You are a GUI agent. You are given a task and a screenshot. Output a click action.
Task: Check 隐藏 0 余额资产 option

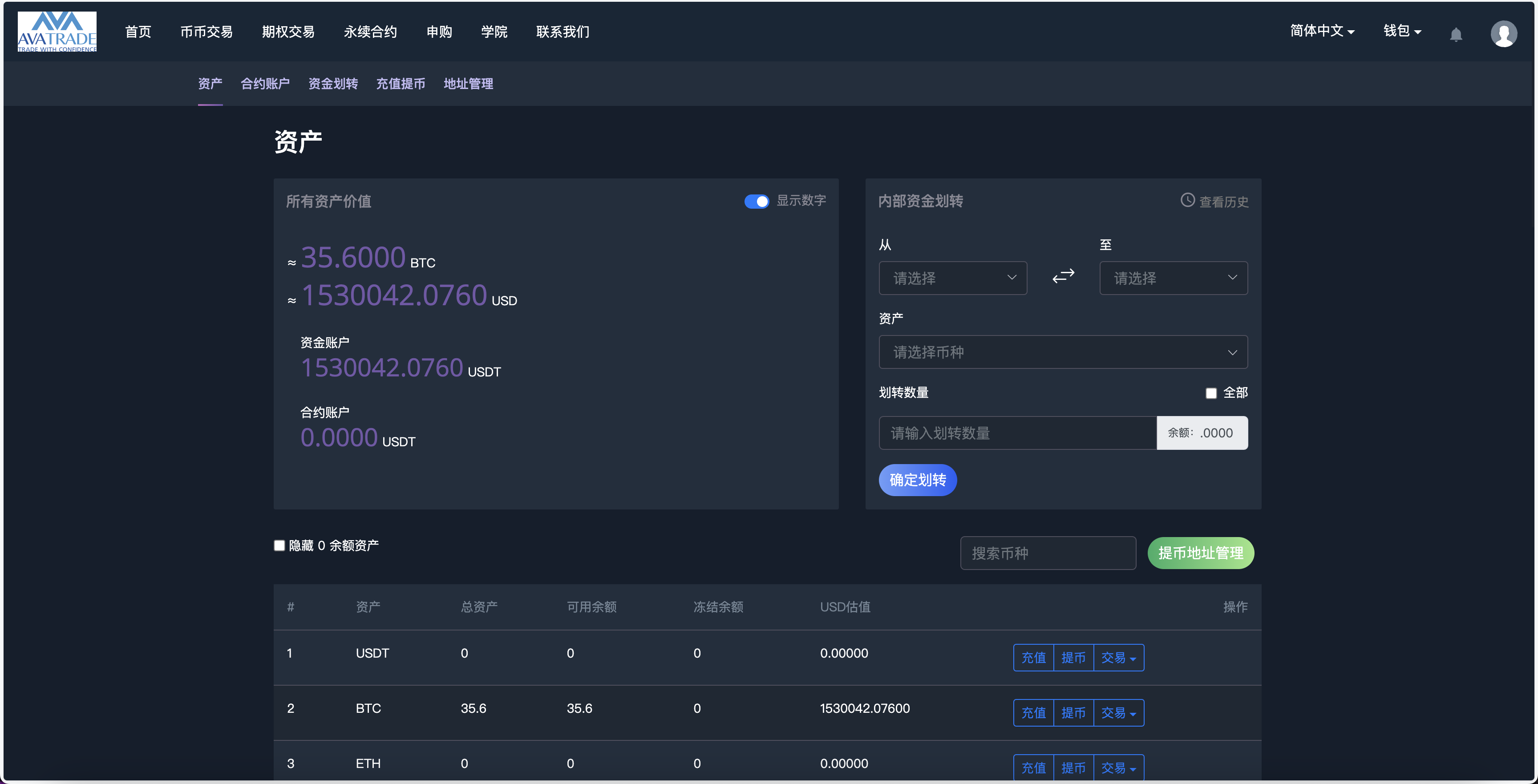279,545
